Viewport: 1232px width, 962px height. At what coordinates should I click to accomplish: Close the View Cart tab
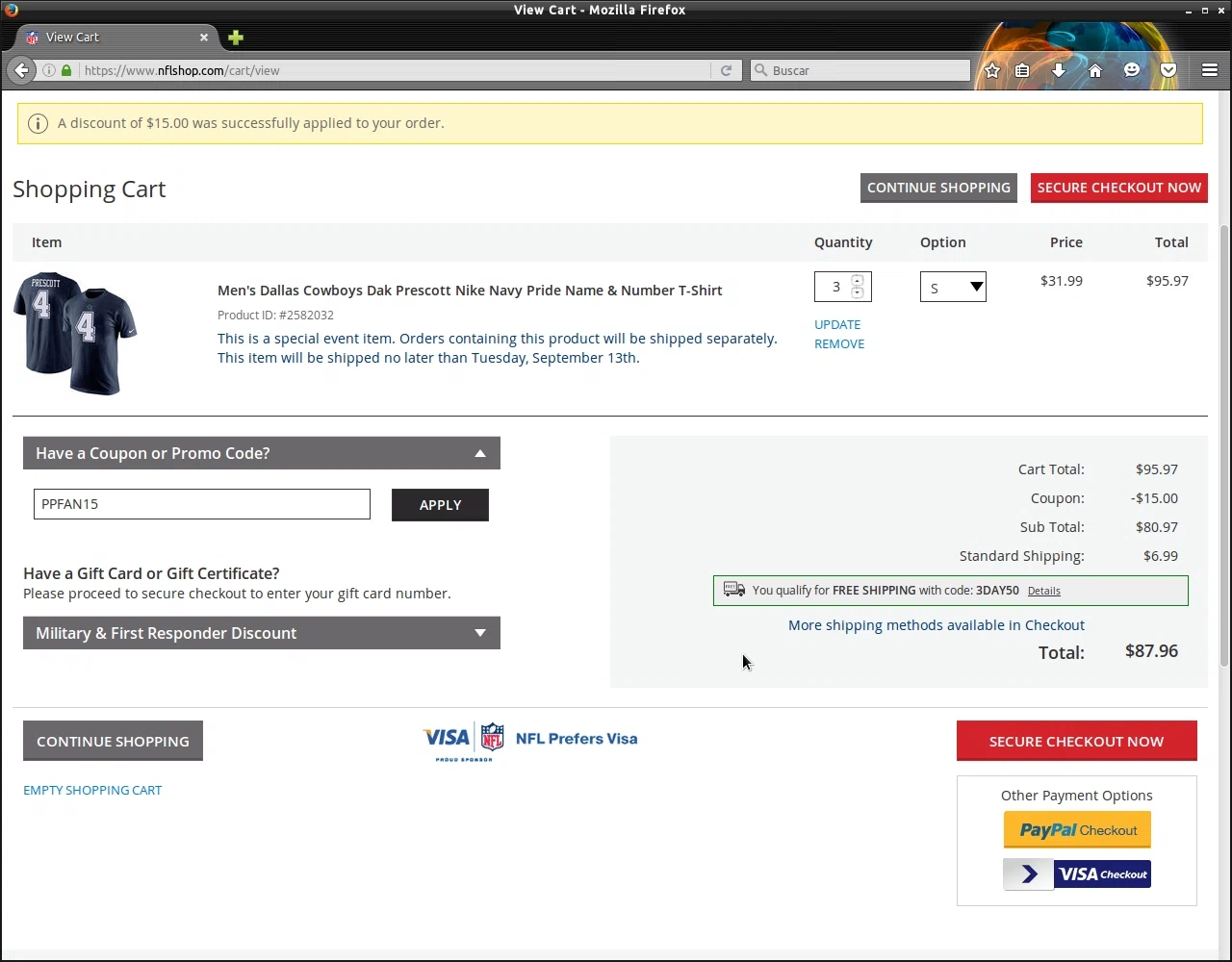coord(204,38)
